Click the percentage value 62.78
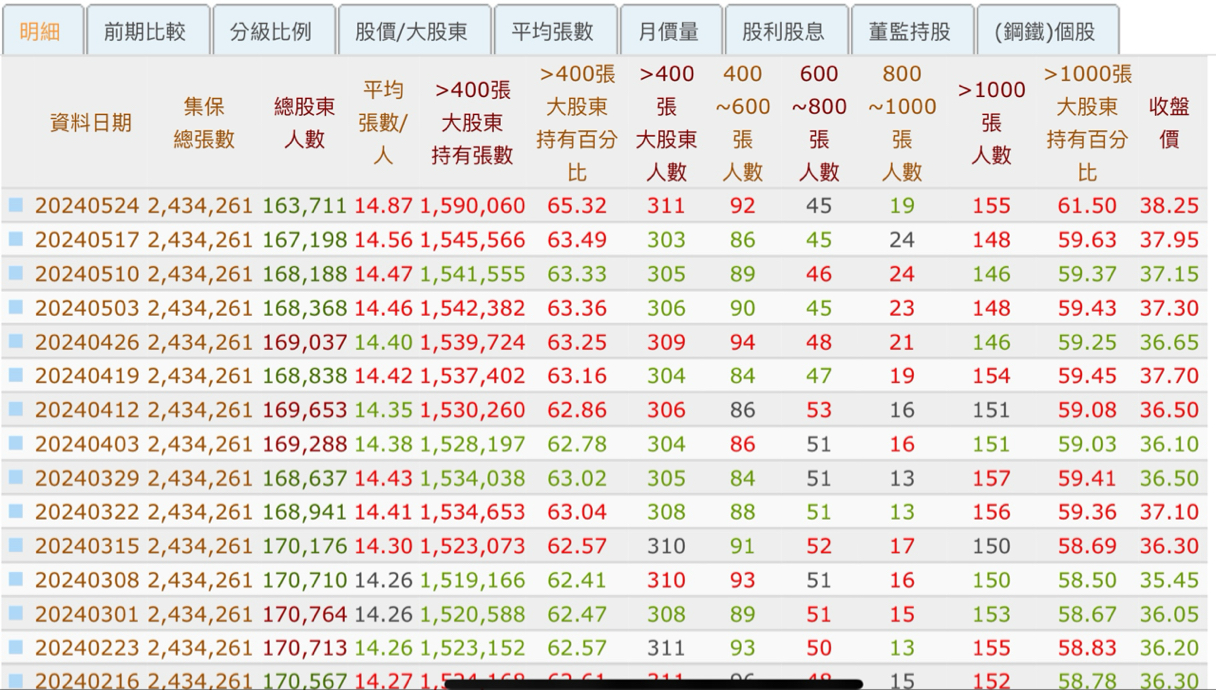 point(577,444)
